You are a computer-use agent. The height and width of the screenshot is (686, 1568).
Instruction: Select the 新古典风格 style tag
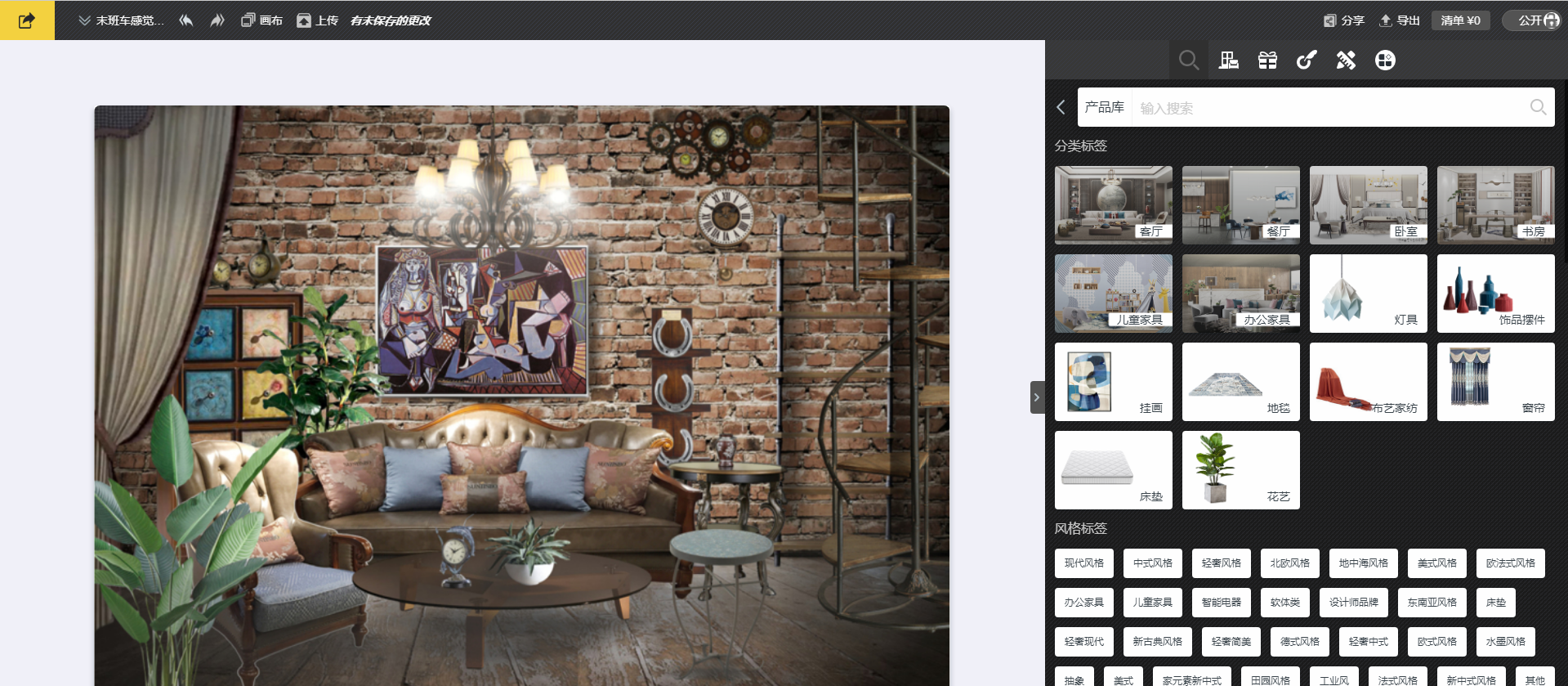(x=1158, y=642)
